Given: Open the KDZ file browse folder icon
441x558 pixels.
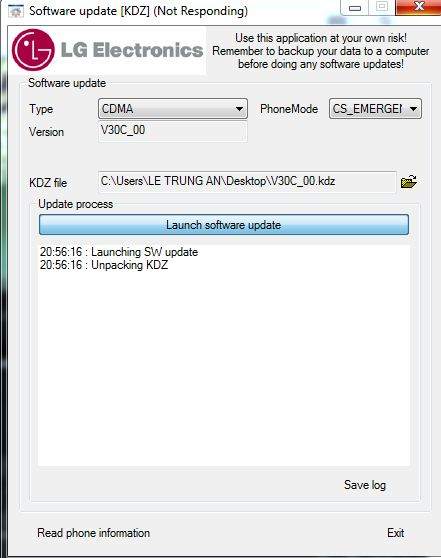Looking at the screenshot, I should [x=409, y=181].
